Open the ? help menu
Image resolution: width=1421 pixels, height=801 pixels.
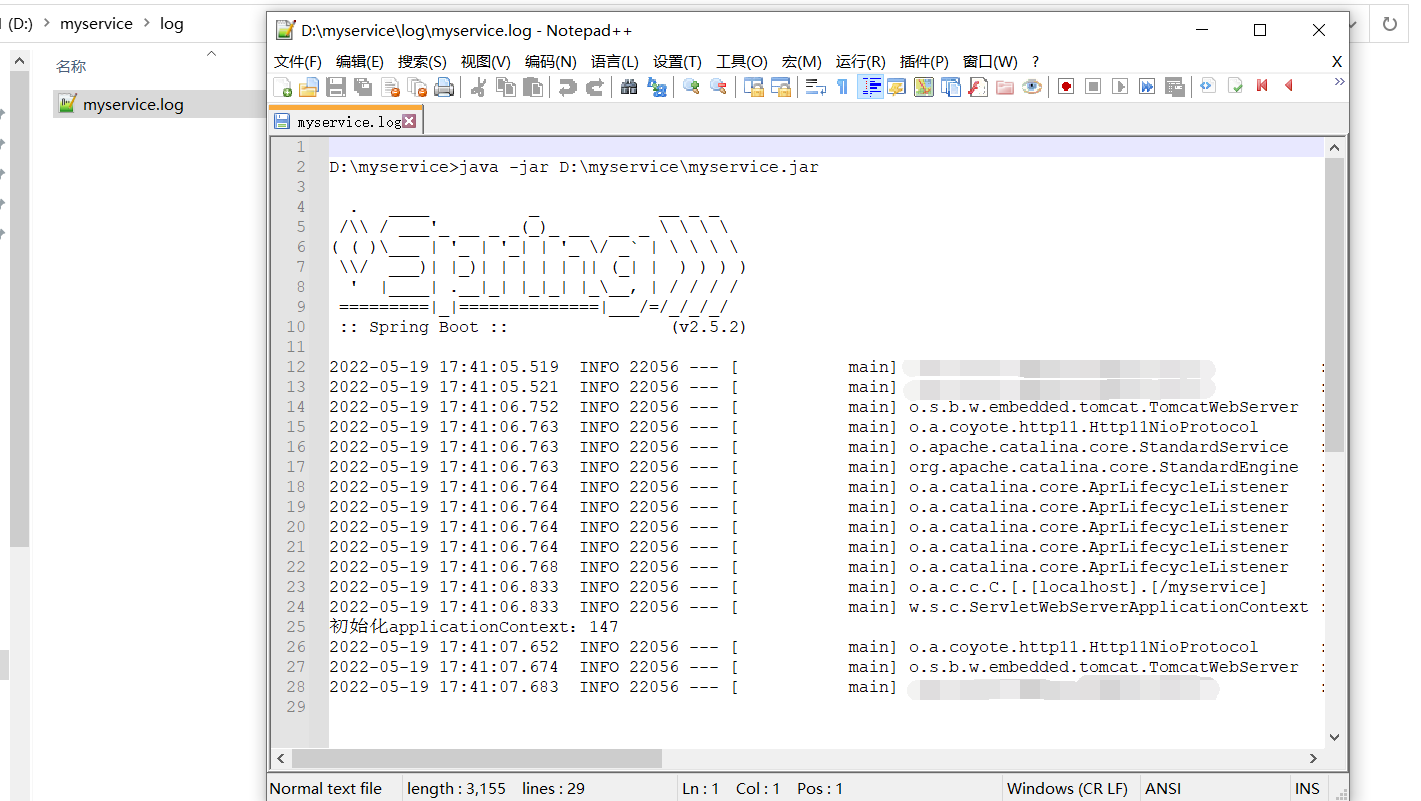point(1035,61)
